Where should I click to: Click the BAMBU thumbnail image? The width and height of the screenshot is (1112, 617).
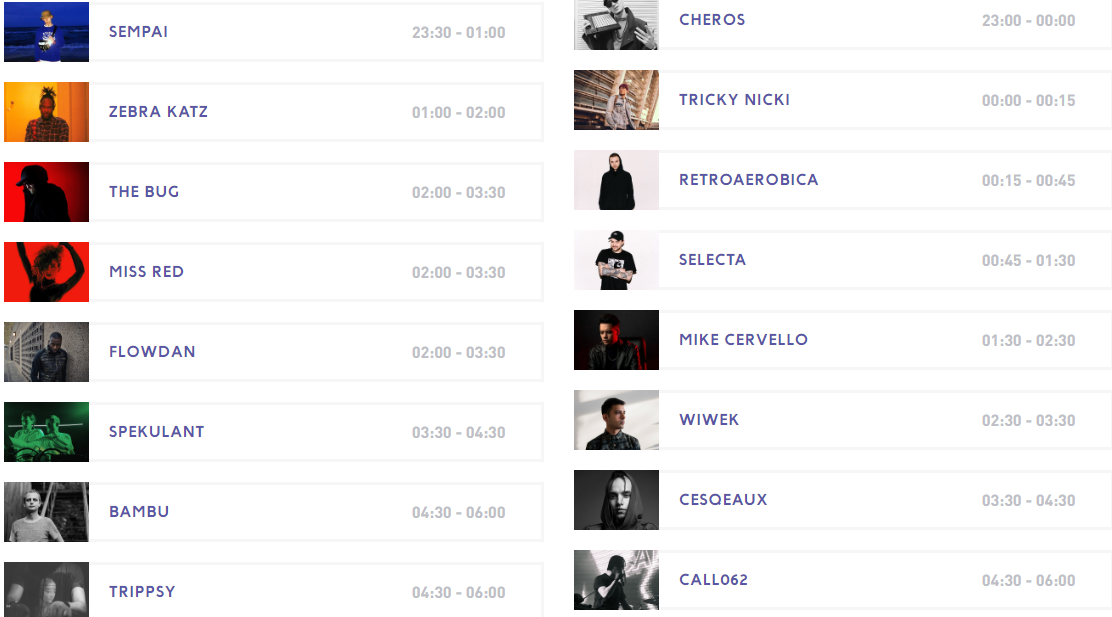46,512
